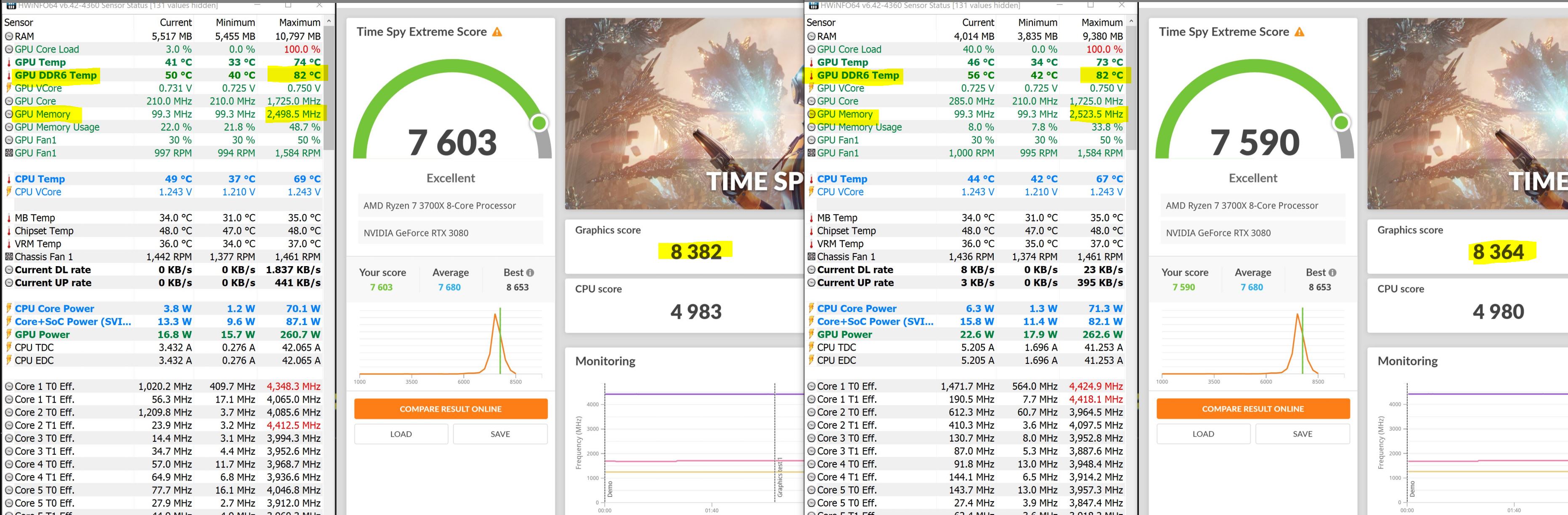This screenshot has height=515, width=1568.
Task: Click the Best info icon under the 7 590 gauge
Action: coord(1332,272)
